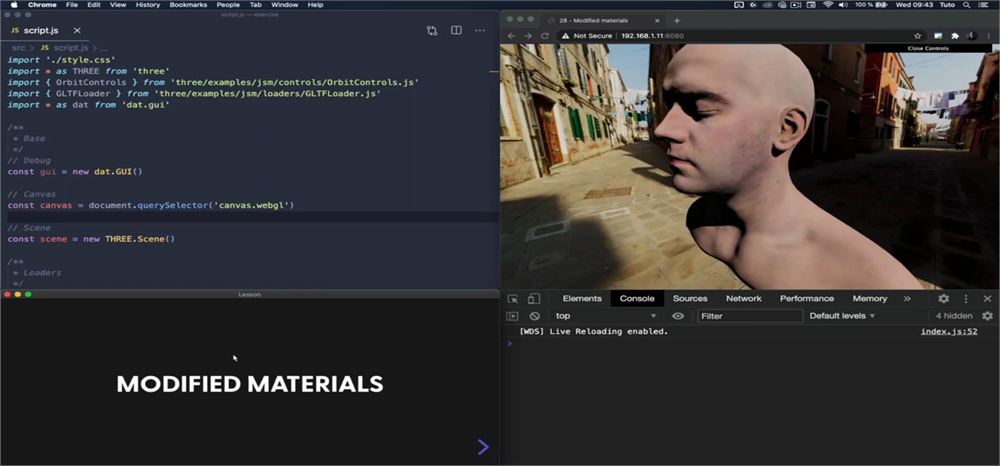Reload the Chrome page

[545, 36]
